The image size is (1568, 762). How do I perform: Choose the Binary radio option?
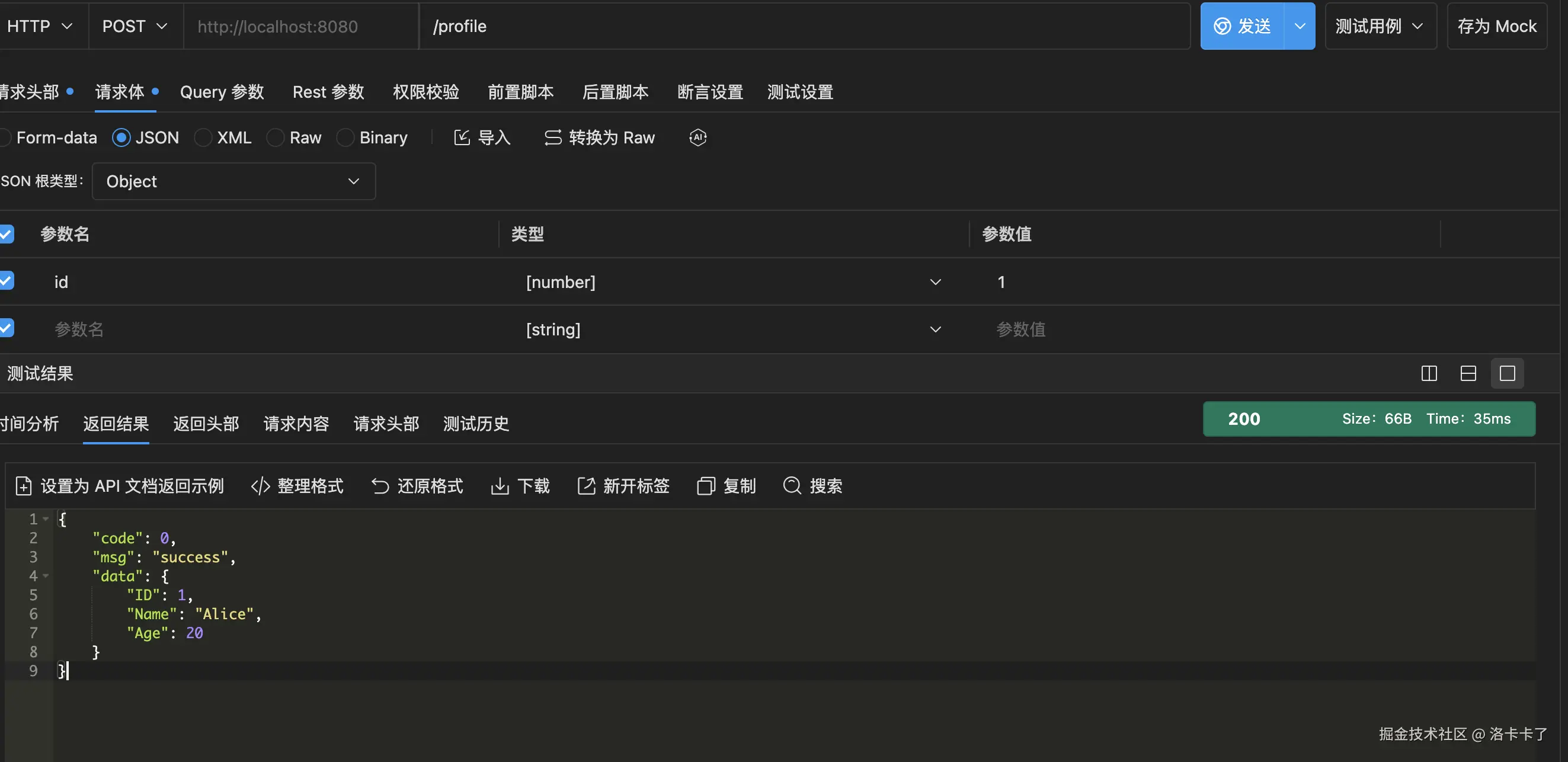pyautogui.click(x=345, y=137)
